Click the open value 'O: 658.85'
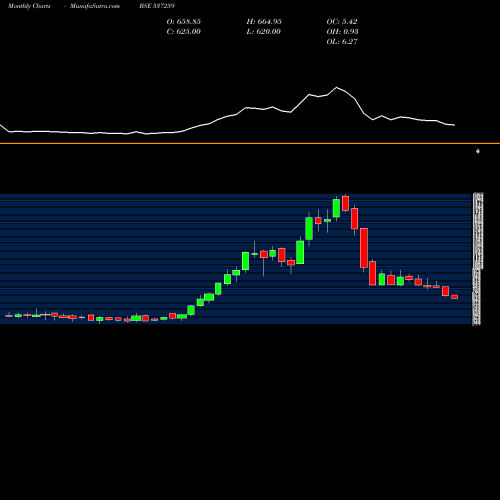 pos(184,21)
